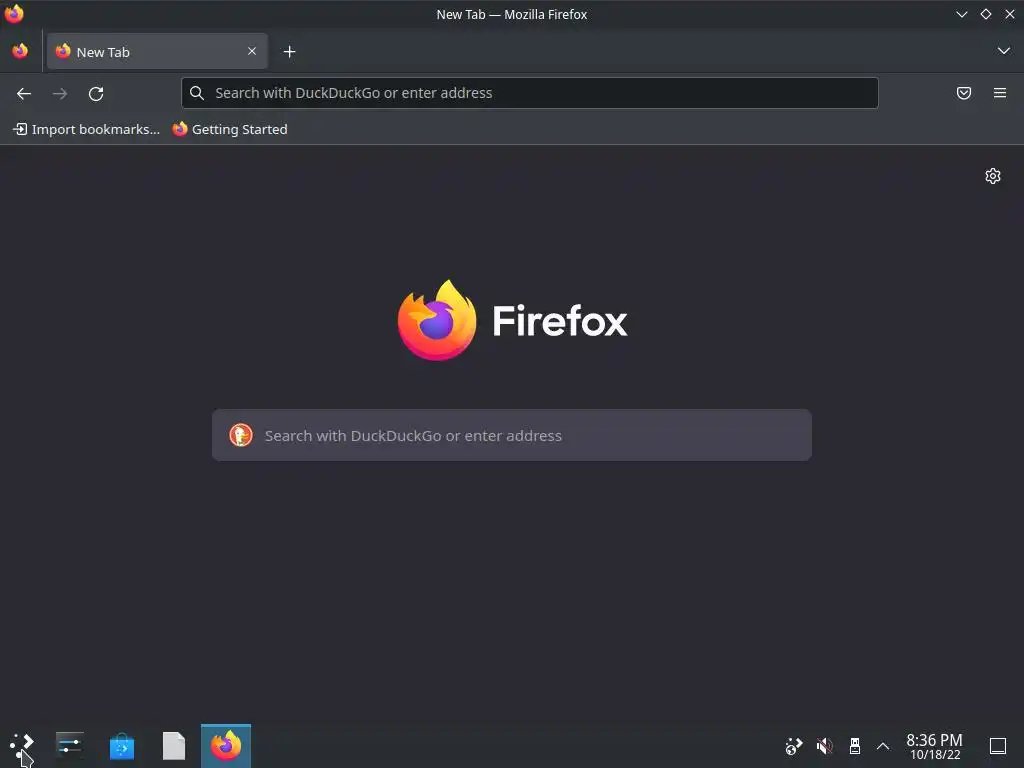Close the New Tab tab
The width and height of the screenshot is (1024, 768).
(x=252, y=51)
